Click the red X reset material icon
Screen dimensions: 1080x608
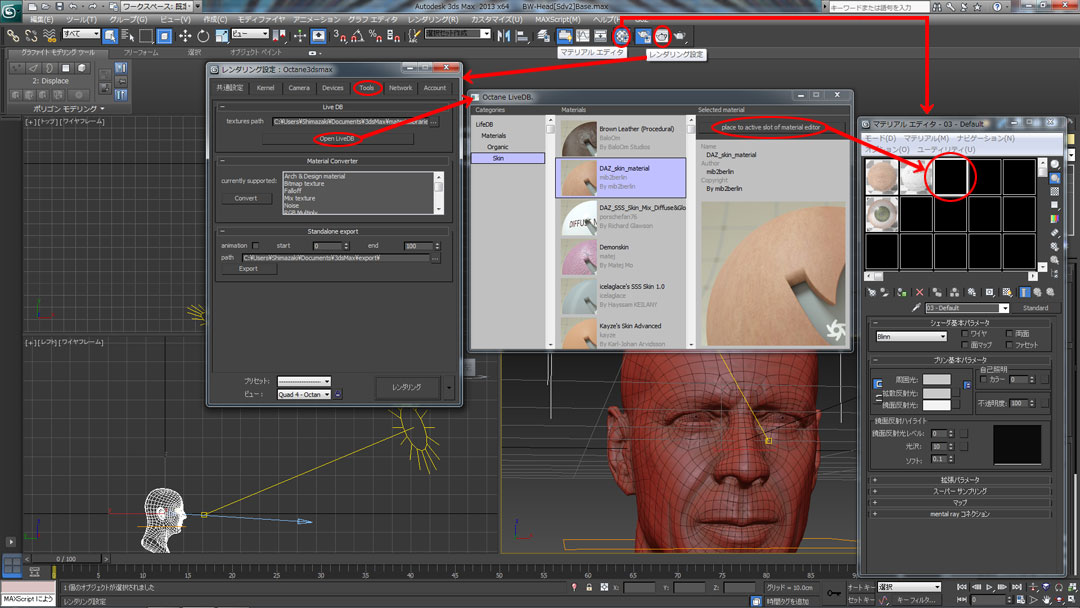point(919,293)
